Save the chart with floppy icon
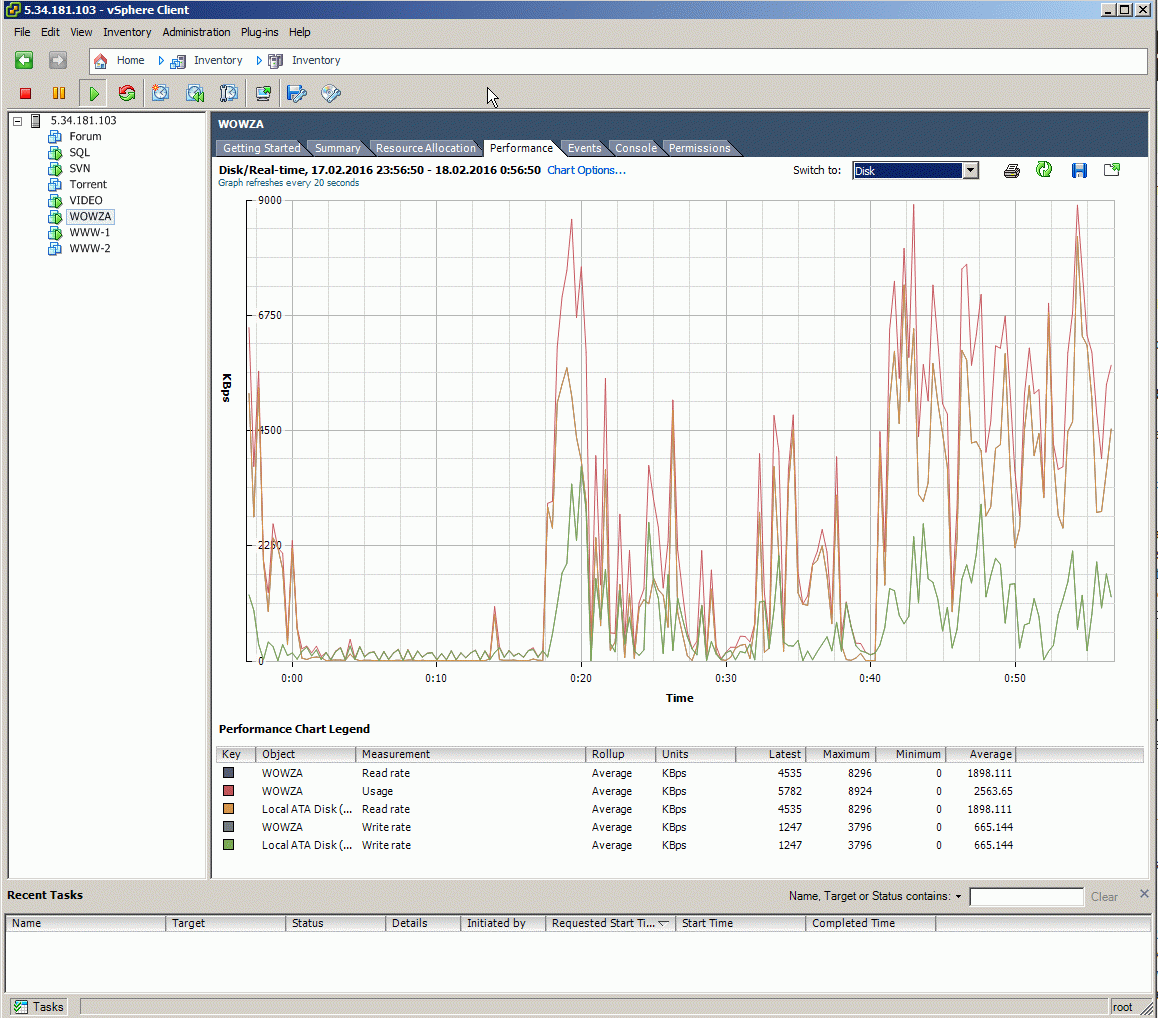1158x1018 pixels. (1079, 171)
